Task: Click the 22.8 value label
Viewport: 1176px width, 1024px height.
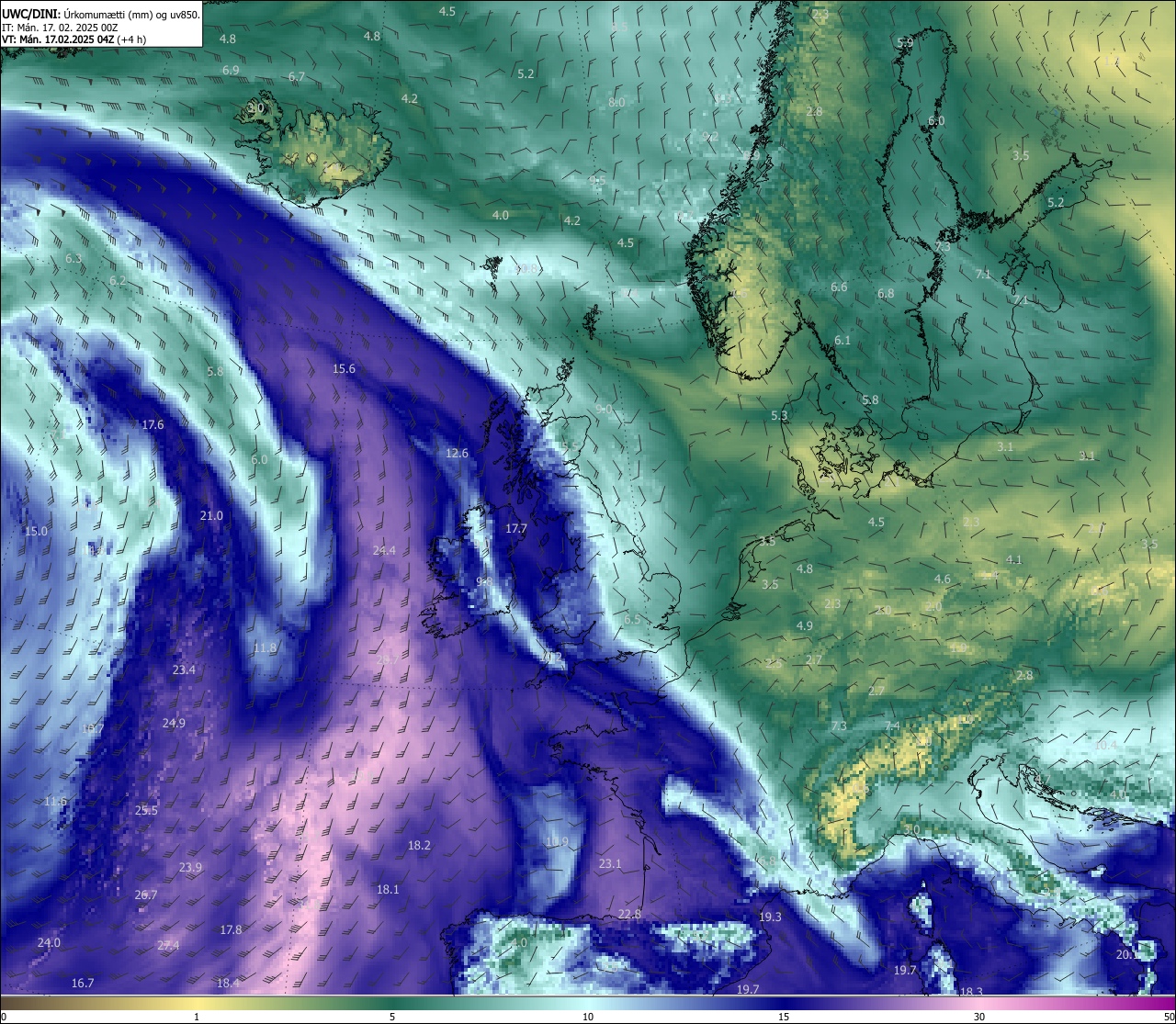Action: click(x=629, y=915)
